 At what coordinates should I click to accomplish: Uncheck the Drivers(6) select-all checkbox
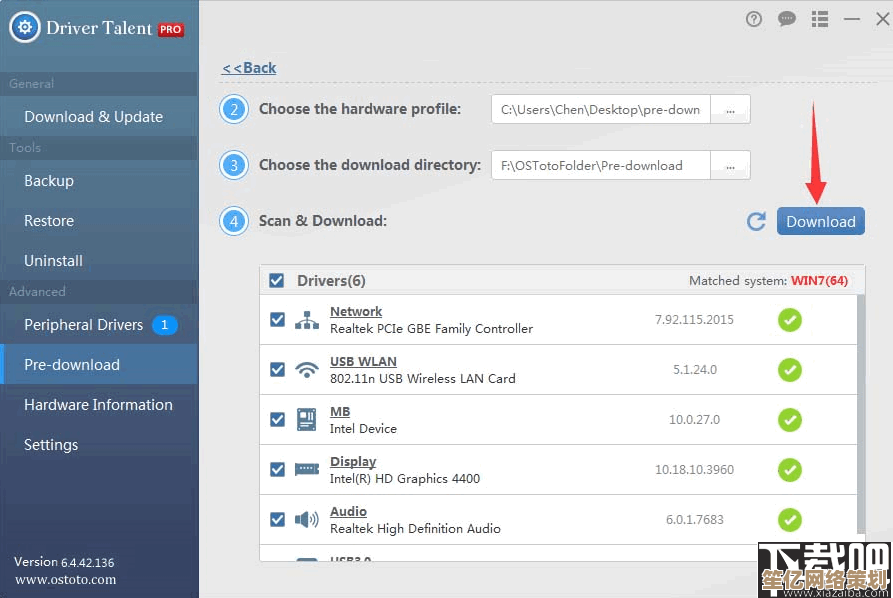(x=277, y=281)
